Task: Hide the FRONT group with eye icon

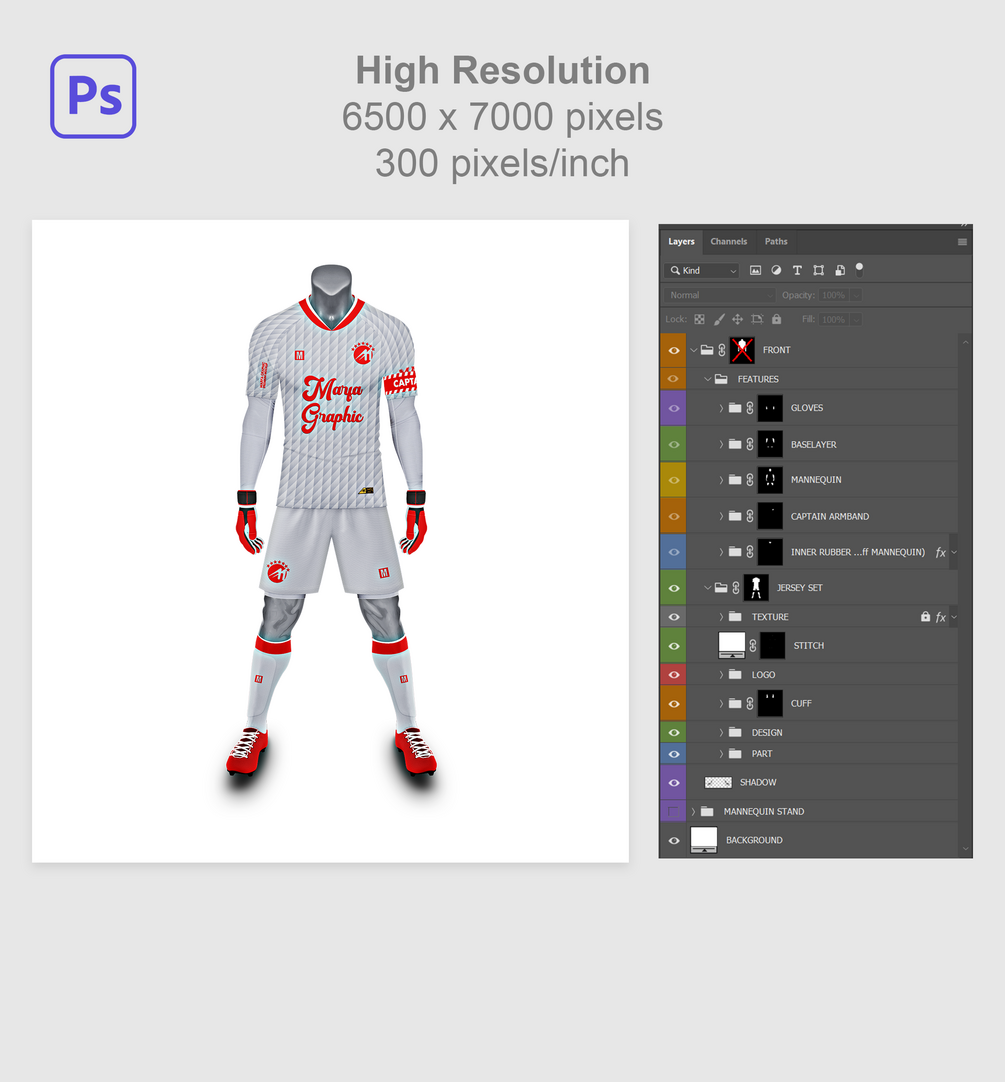Action: click(674, 351)
